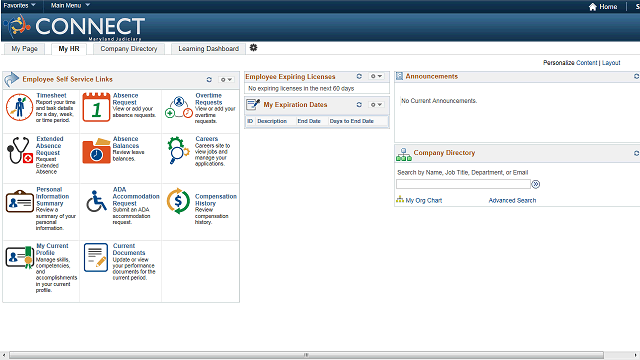This screenshot has height=360, width=640.
Task: Click 'No expiring licenses in the next 60 days' text
Action: coord(301,89)
